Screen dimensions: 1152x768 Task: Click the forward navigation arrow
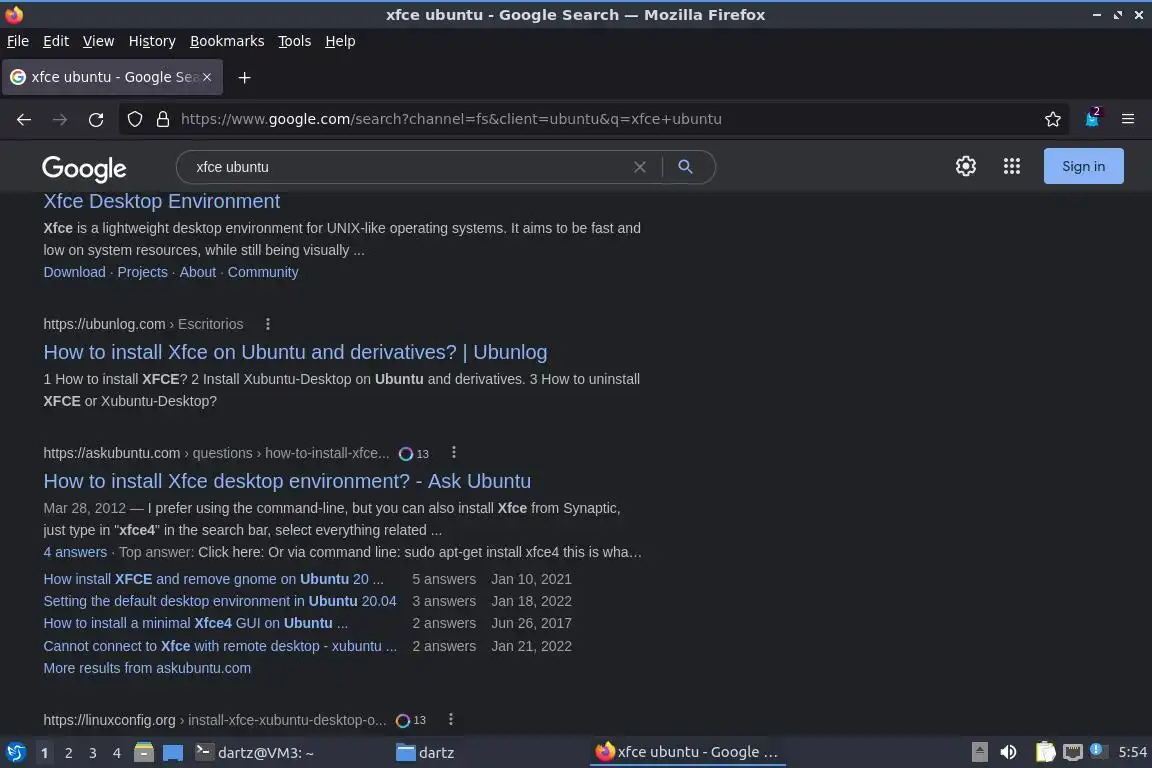60,119
